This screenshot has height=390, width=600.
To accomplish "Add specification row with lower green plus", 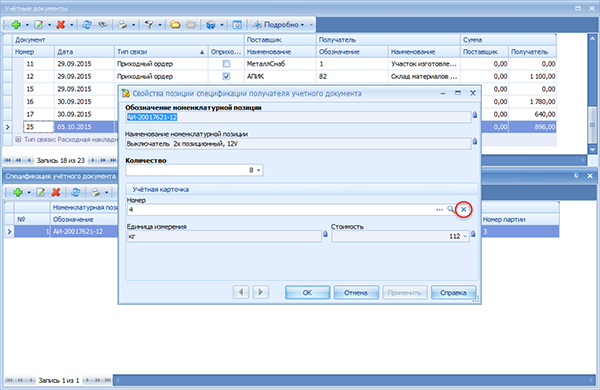I will tap(18, 193).
